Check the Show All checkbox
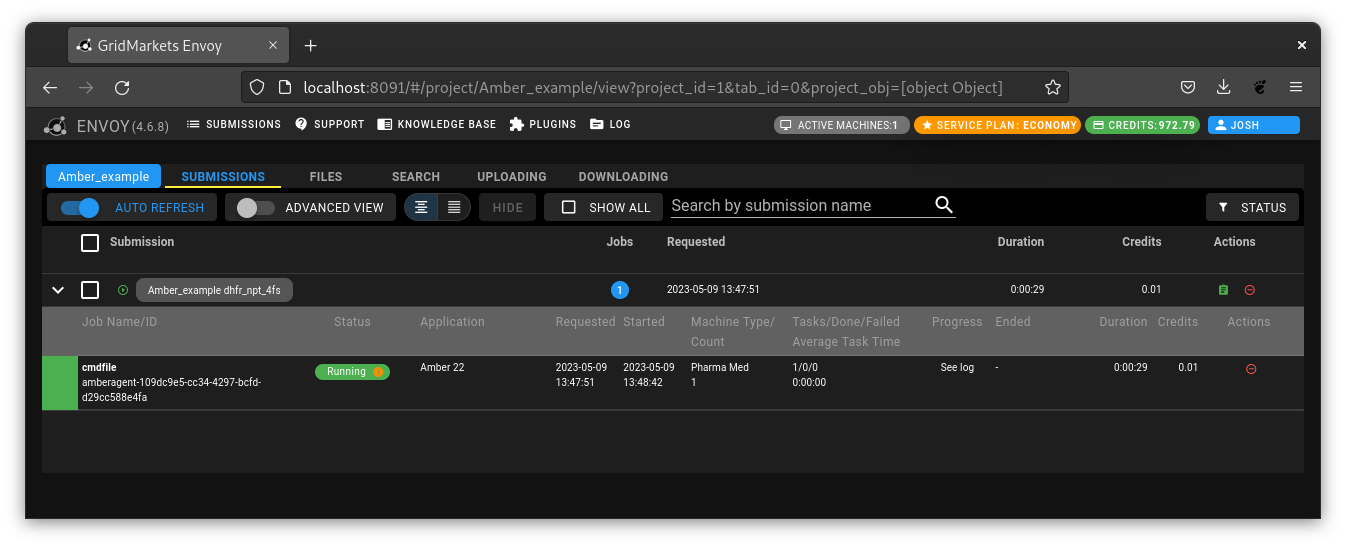This screenshot has width=1346, height=547. [569, 207]
